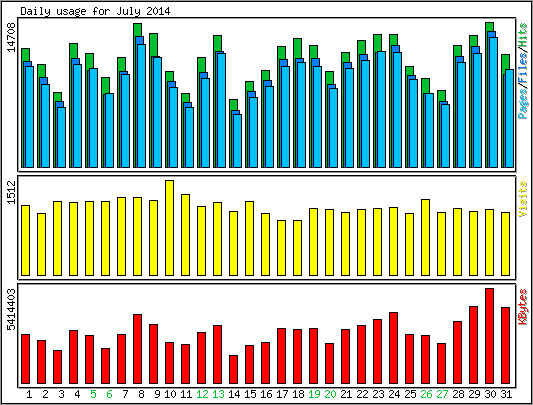Click the tallest yellow Visits bar, day 10
The image size is (533, 405).
point(169,228)
